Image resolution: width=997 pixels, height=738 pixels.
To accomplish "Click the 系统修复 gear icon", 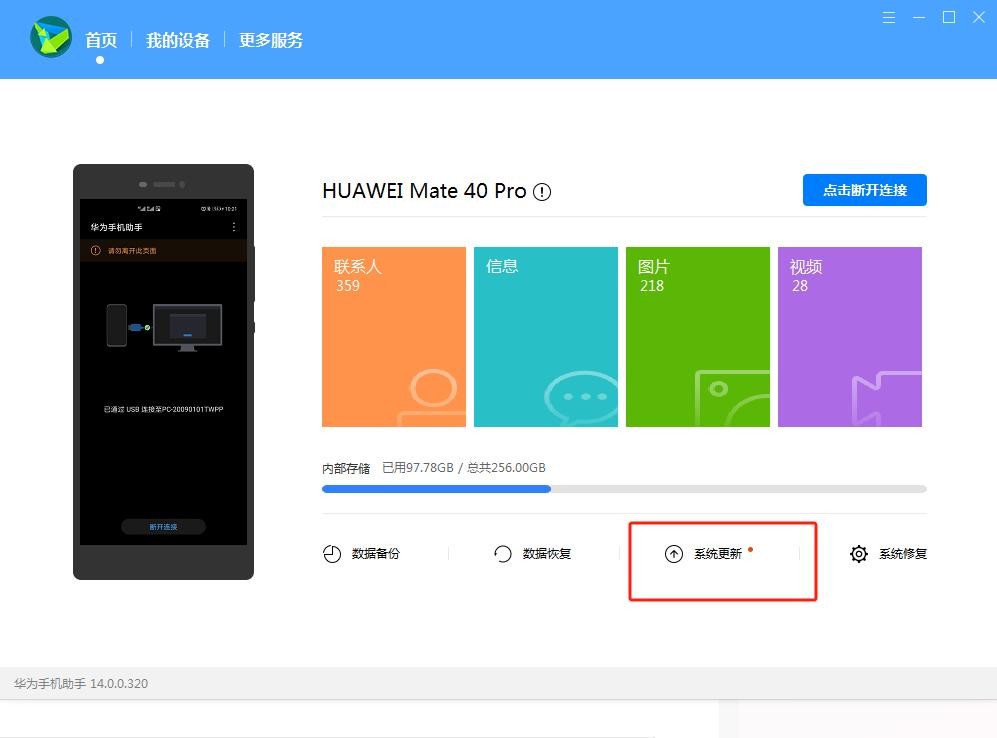I will (x=859, y=554).
